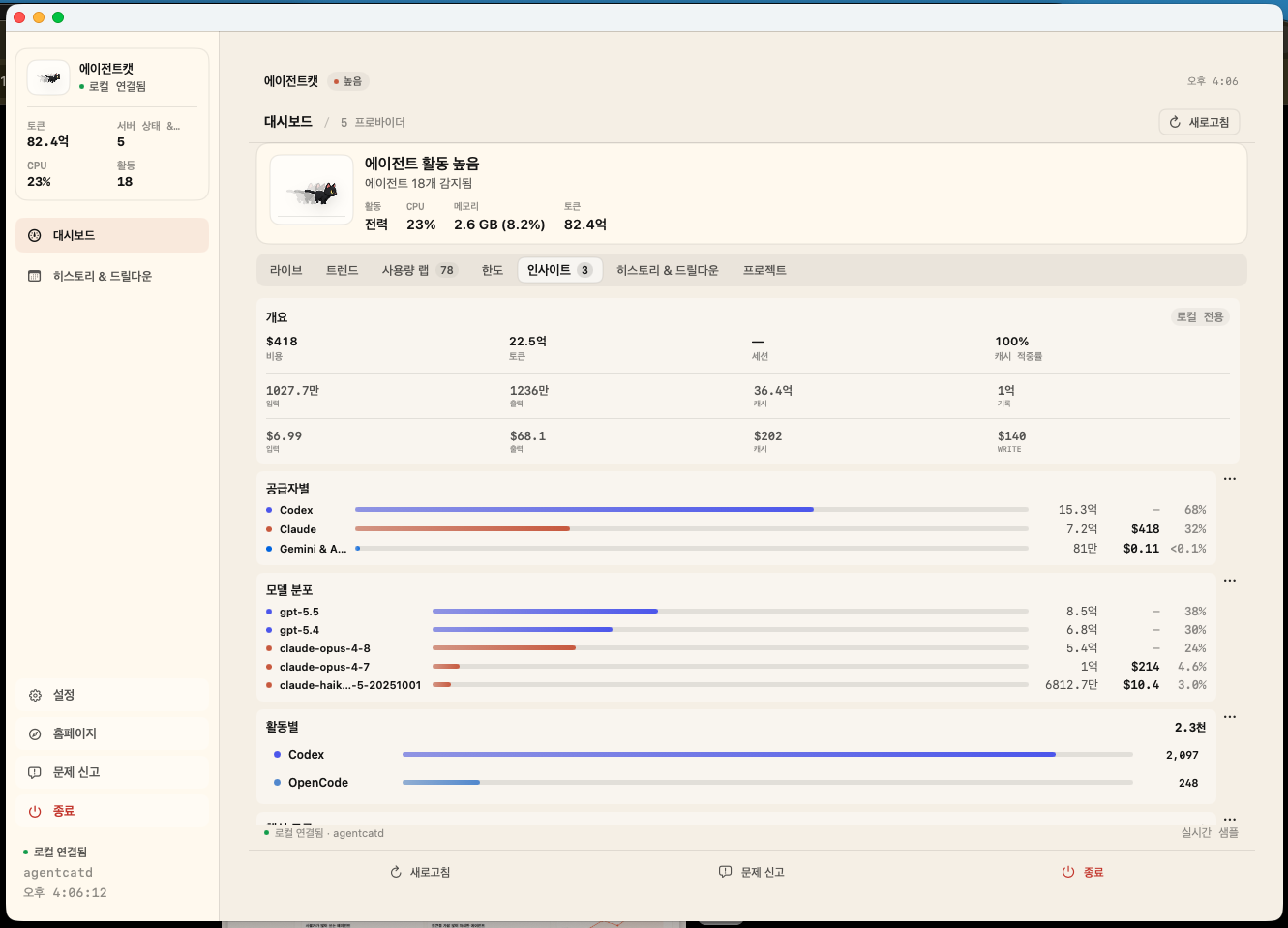Click the $418 cost value in 개요
The image size is (1288, 928).
[282, 342]
